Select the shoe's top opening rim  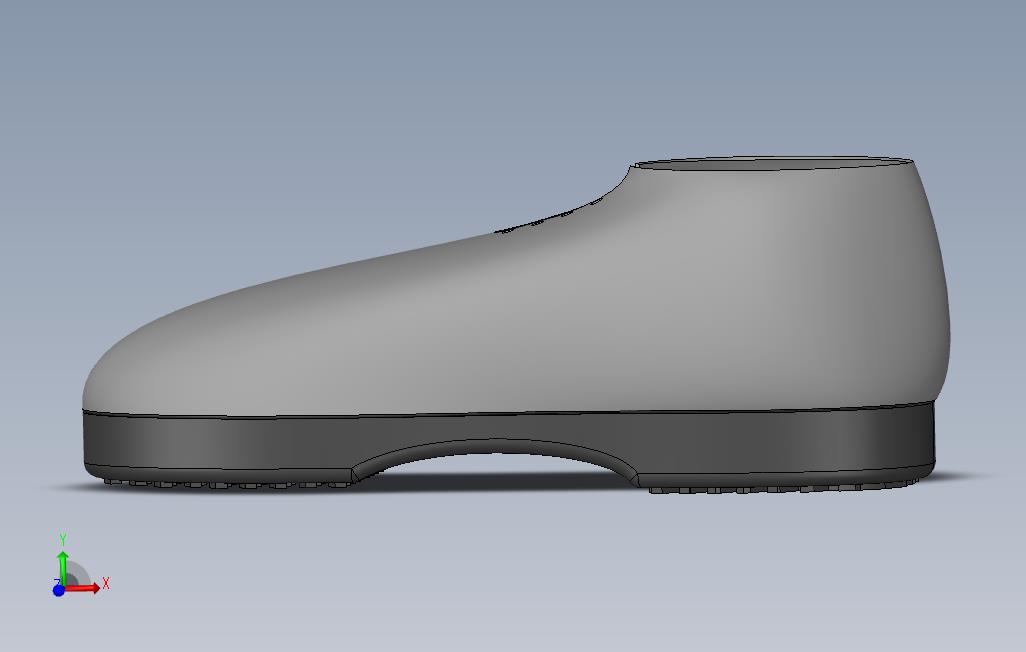click(x=772, y=163)
